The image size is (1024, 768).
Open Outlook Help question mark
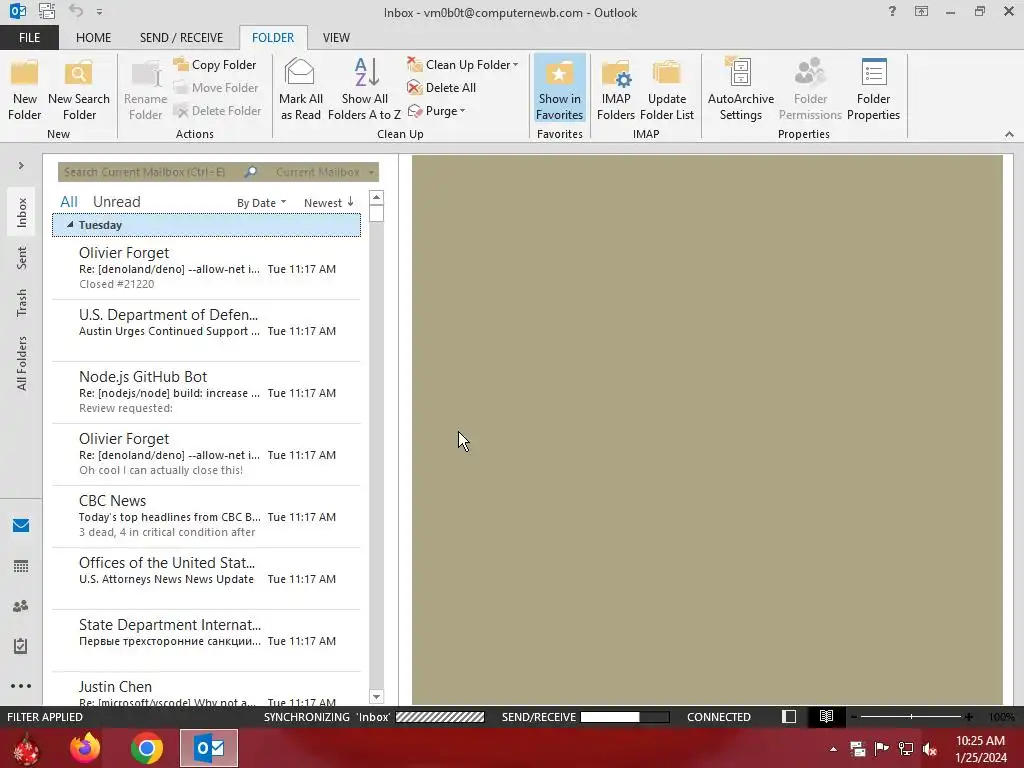(892, 11)
